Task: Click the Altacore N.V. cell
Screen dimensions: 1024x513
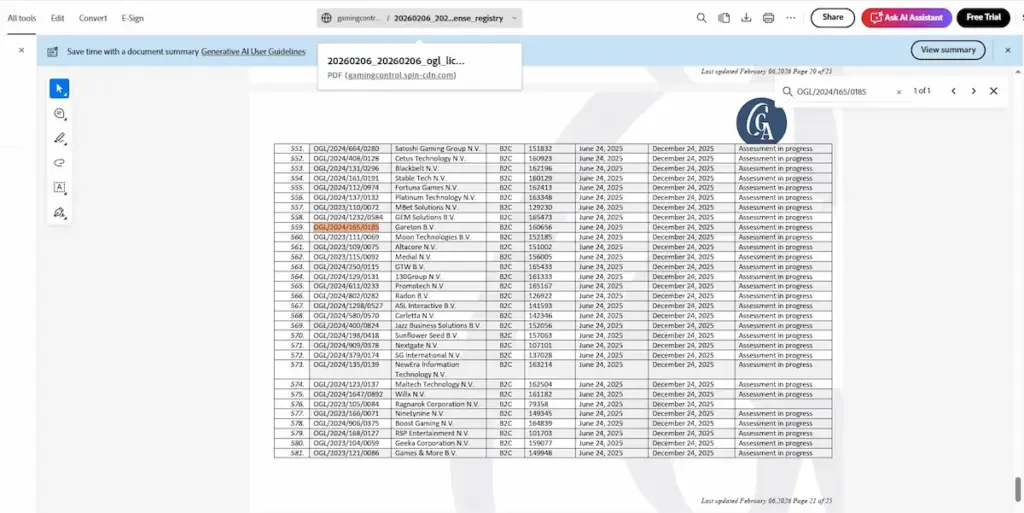Action: pos(438,247)
